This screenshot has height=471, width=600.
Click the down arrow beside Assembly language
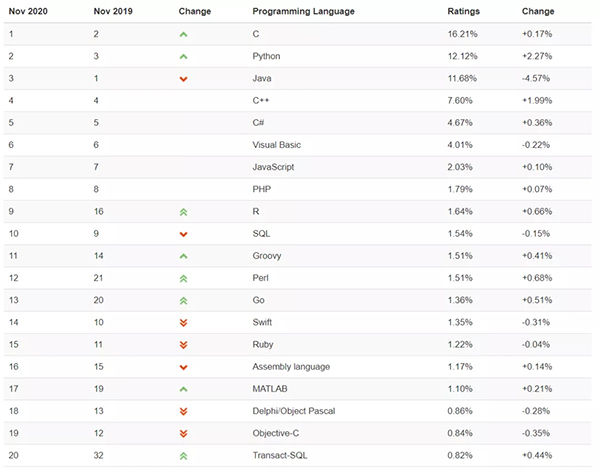pyautogui.click(x=183, y=366)
